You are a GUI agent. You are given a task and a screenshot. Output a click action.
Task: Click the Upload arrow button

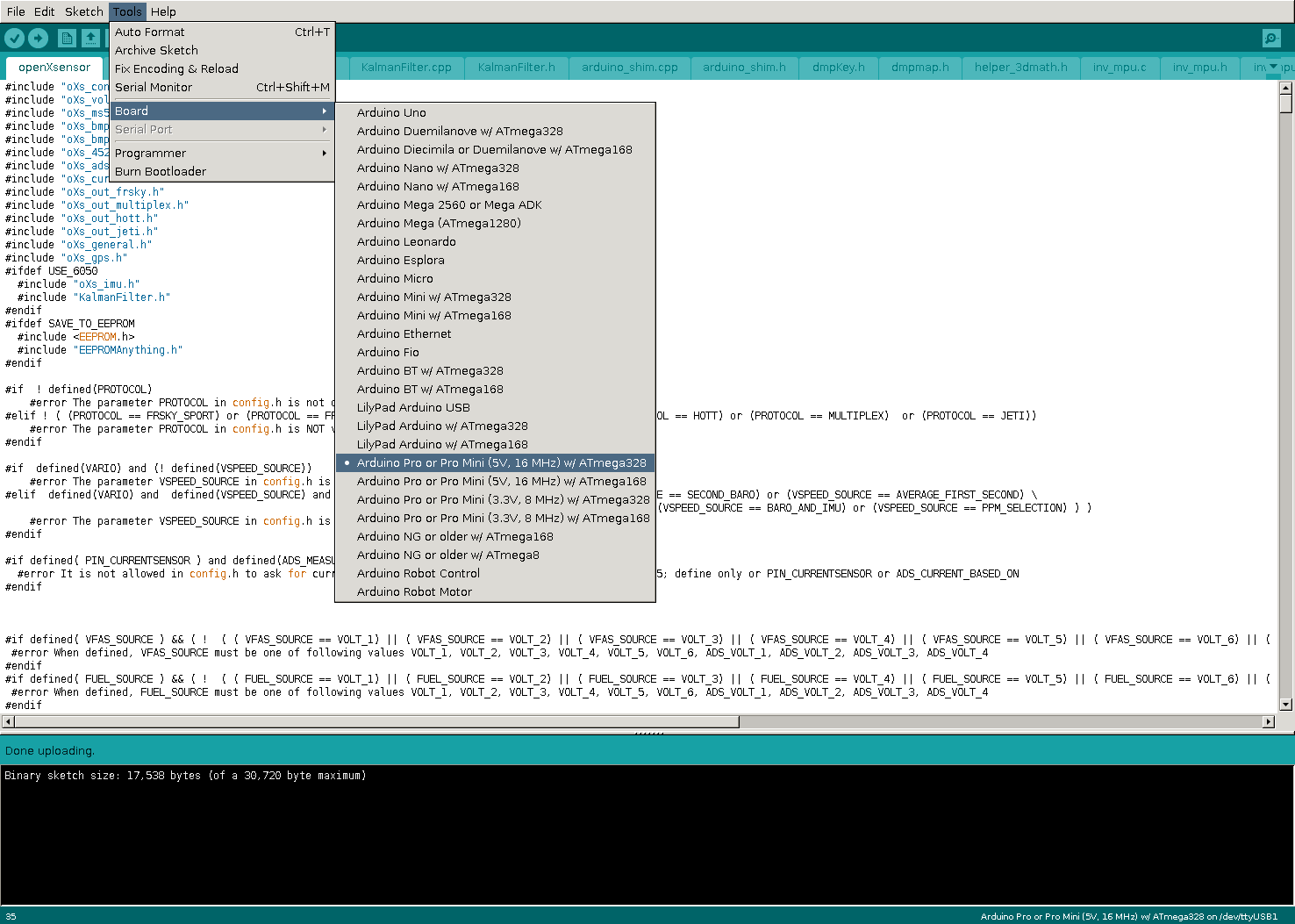point(38,38)
